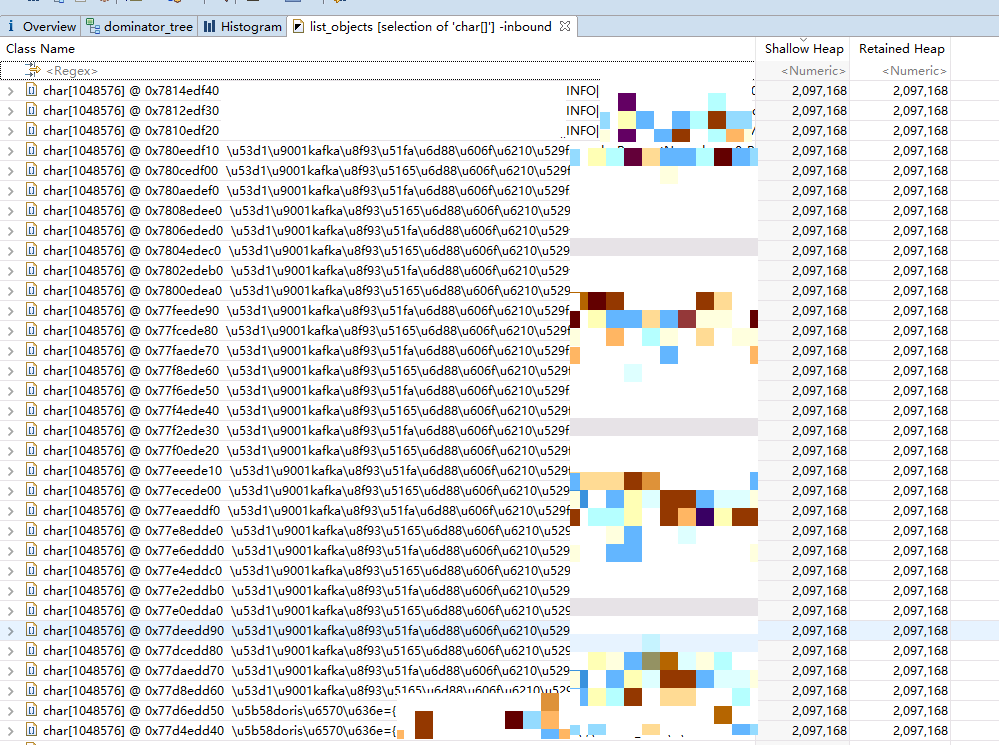999x745 pixels.
Task: Click the array icon of row 0x77d8edd60
Action: pos(31,690)
